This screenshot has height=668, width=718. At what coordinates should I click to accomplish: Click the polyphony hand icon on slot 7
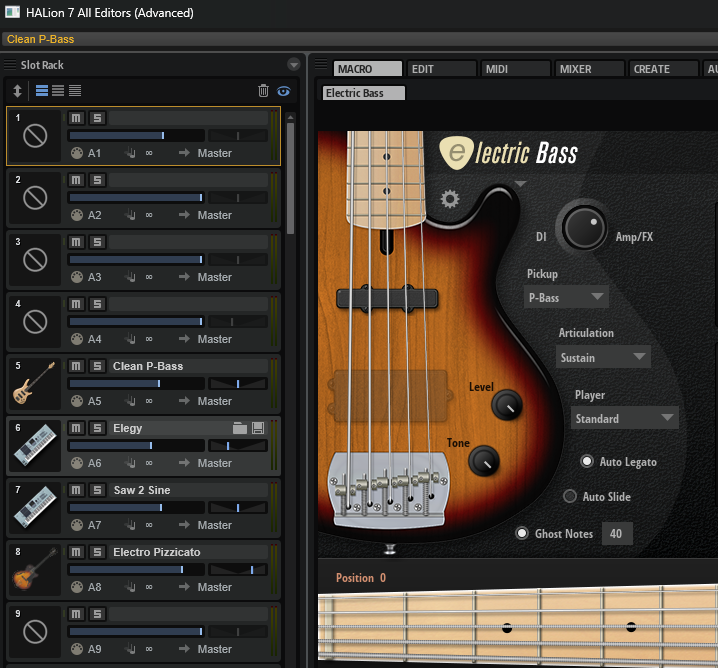[130, 525]
